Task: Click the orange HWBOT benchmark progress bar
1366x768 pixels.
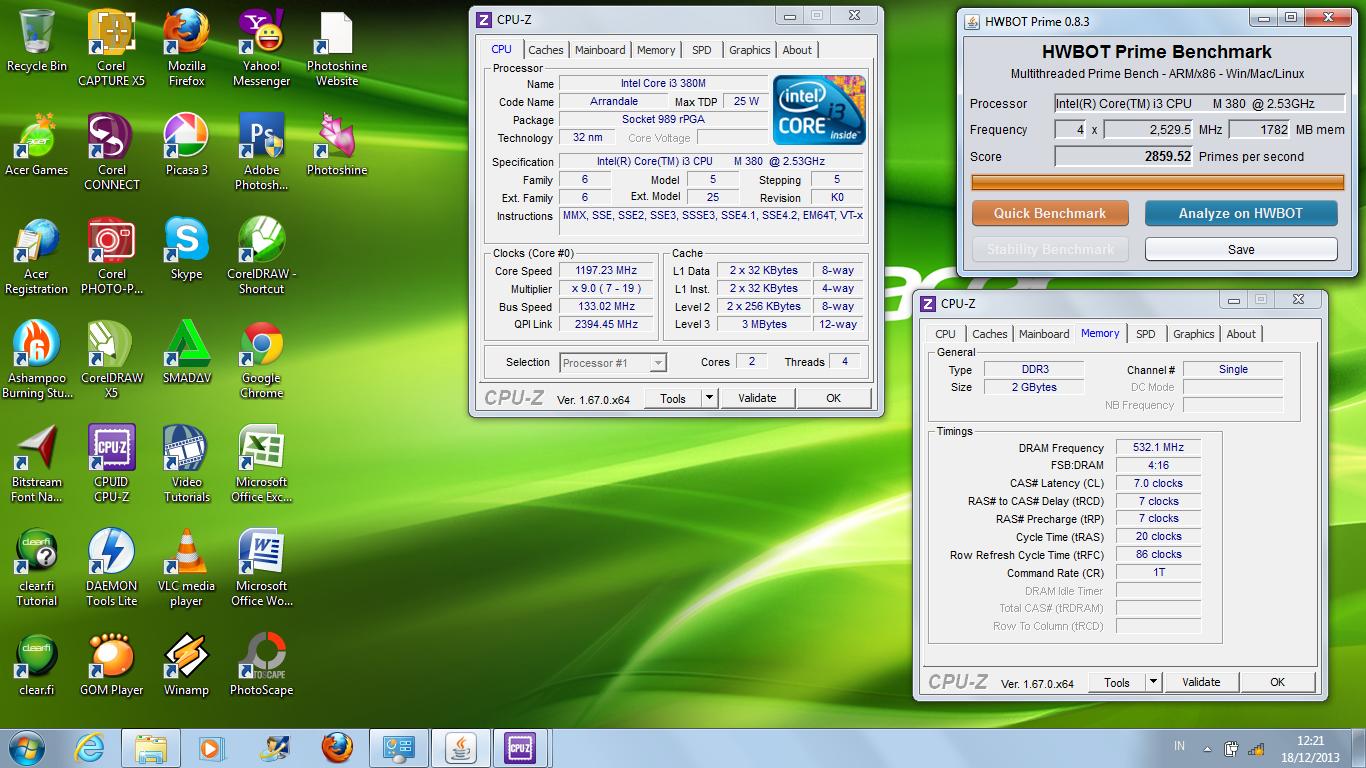Action: coord(1158,182)
